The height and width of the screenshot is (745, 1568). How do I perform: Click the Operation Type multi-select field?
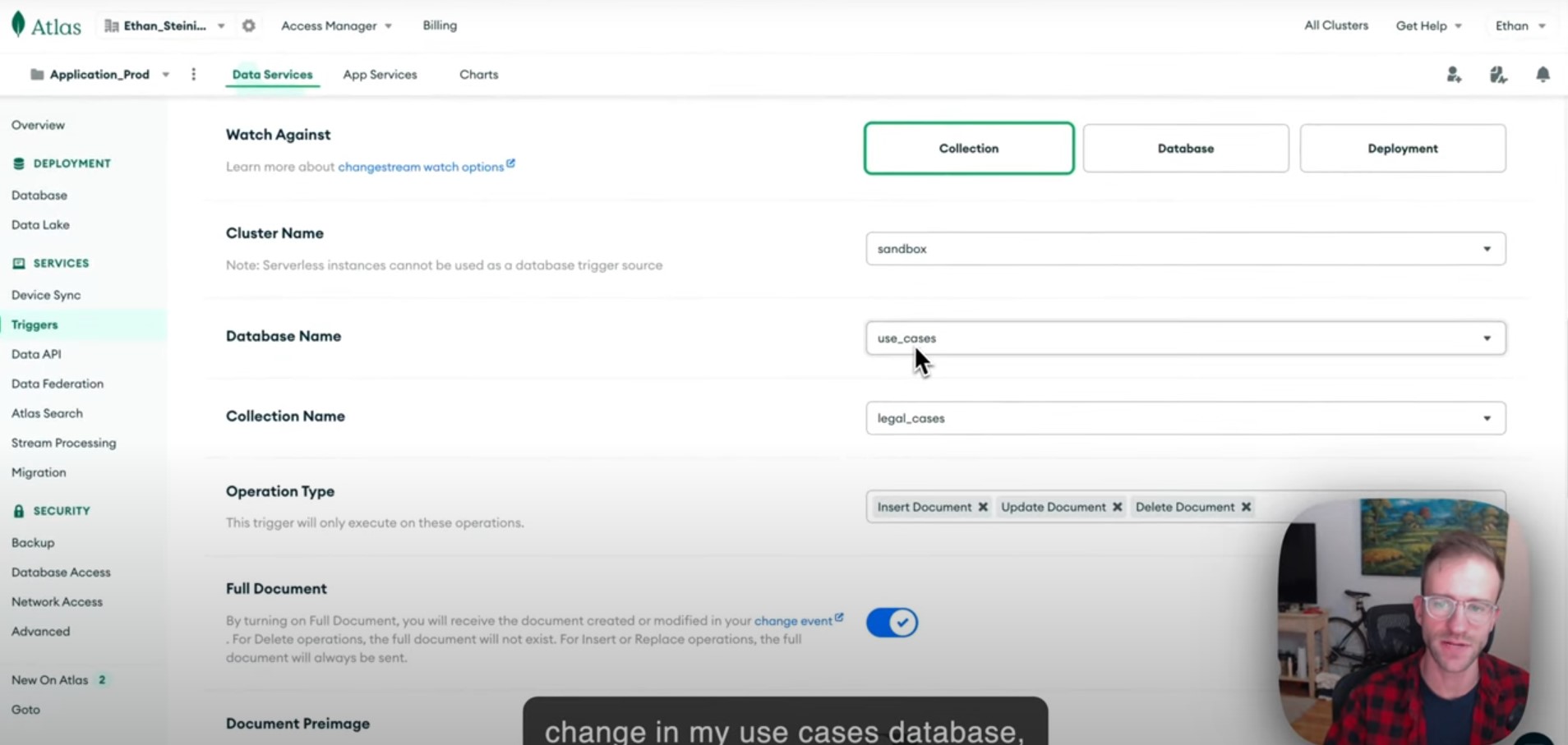pos(1185,507)
